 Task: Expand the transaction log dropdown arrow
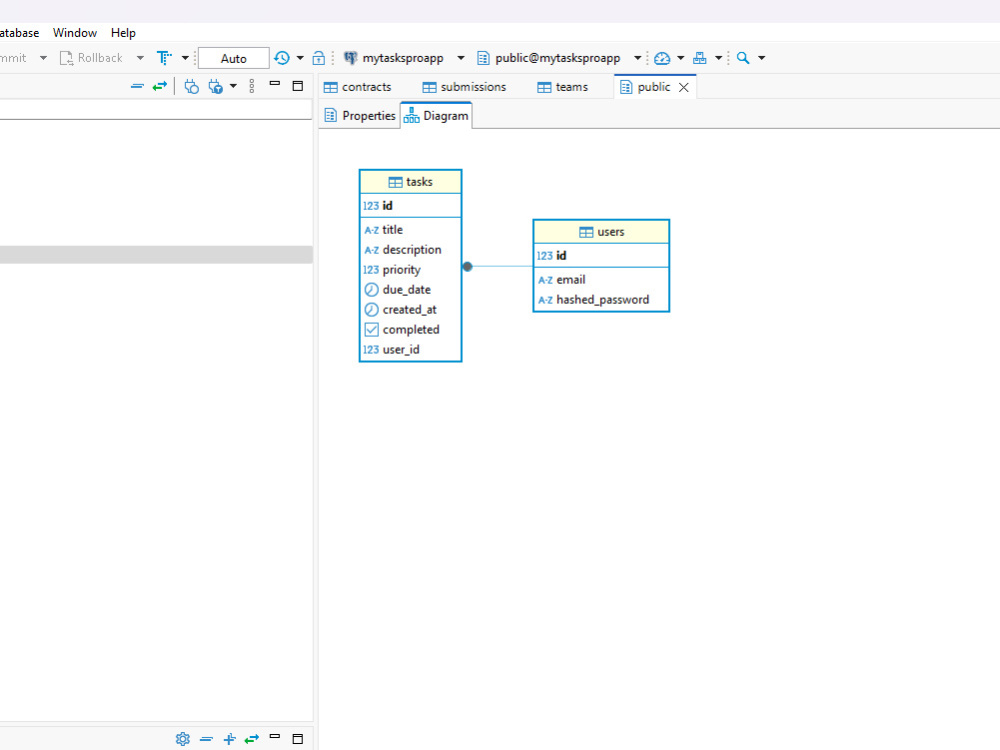[x=300, y=58]
